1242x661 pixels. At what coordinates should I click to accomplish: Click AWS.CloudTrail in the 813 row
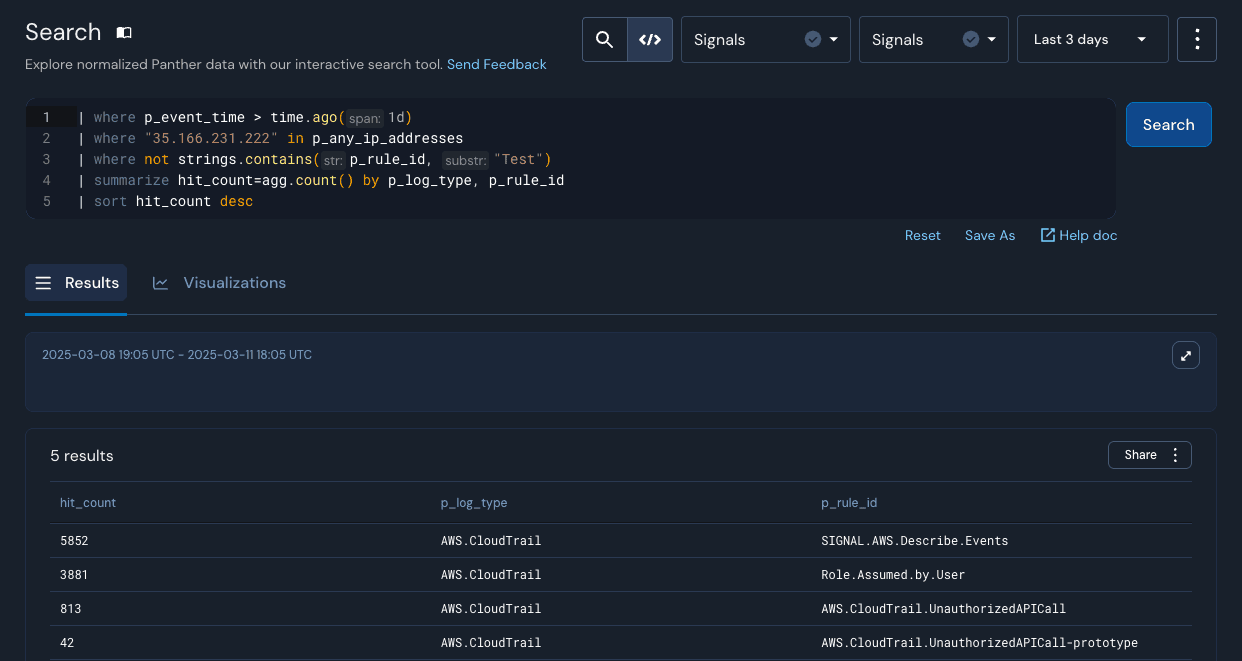[491, 609]
